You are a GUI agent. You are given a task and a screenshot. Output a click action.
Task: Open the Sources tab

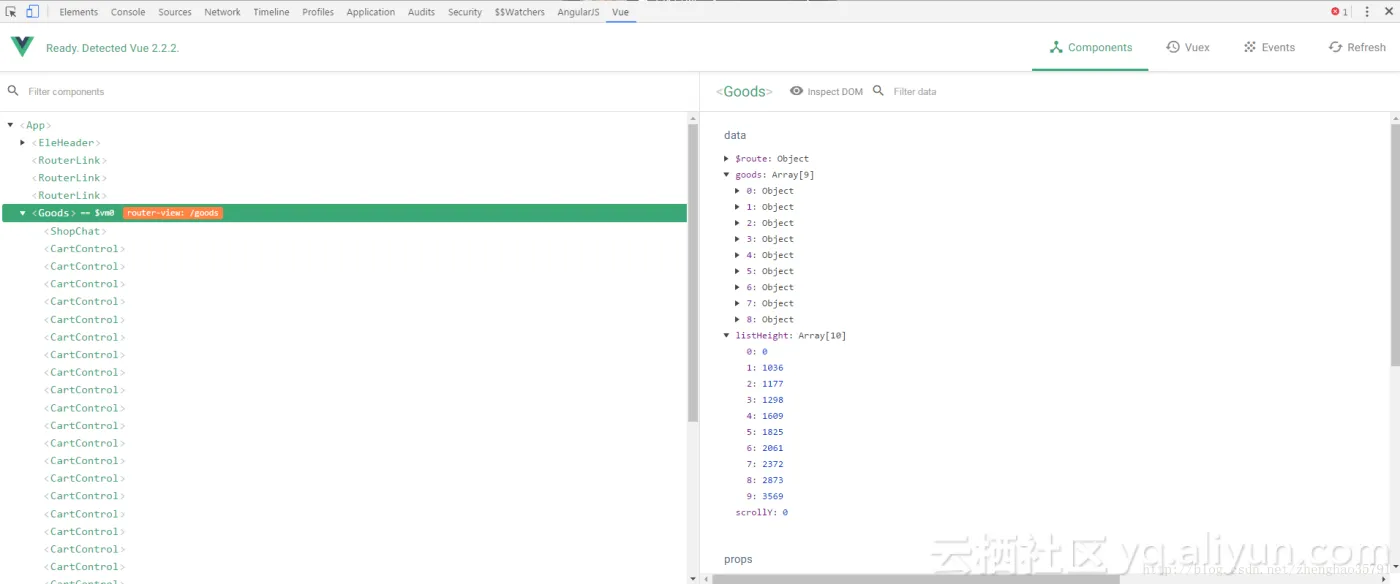pos(175,12)
